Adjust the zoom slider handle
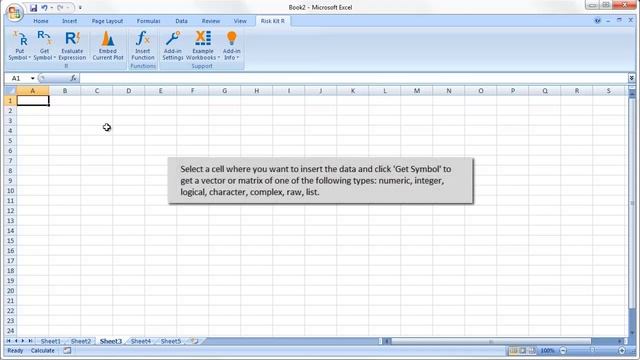The height and width of the screenshot is (360, 640). pyautogui.click(x=592, y=350)
